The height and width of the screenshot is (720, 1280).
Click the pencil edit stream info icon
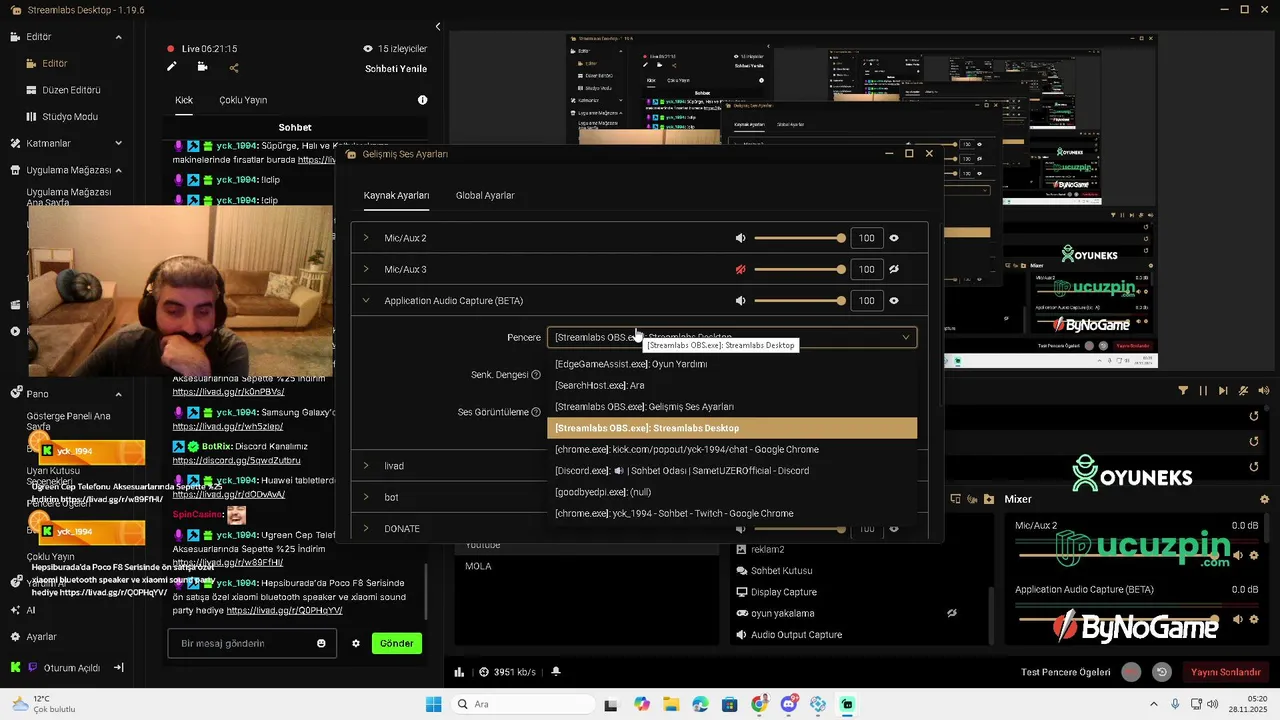click(x=171, y=67)
